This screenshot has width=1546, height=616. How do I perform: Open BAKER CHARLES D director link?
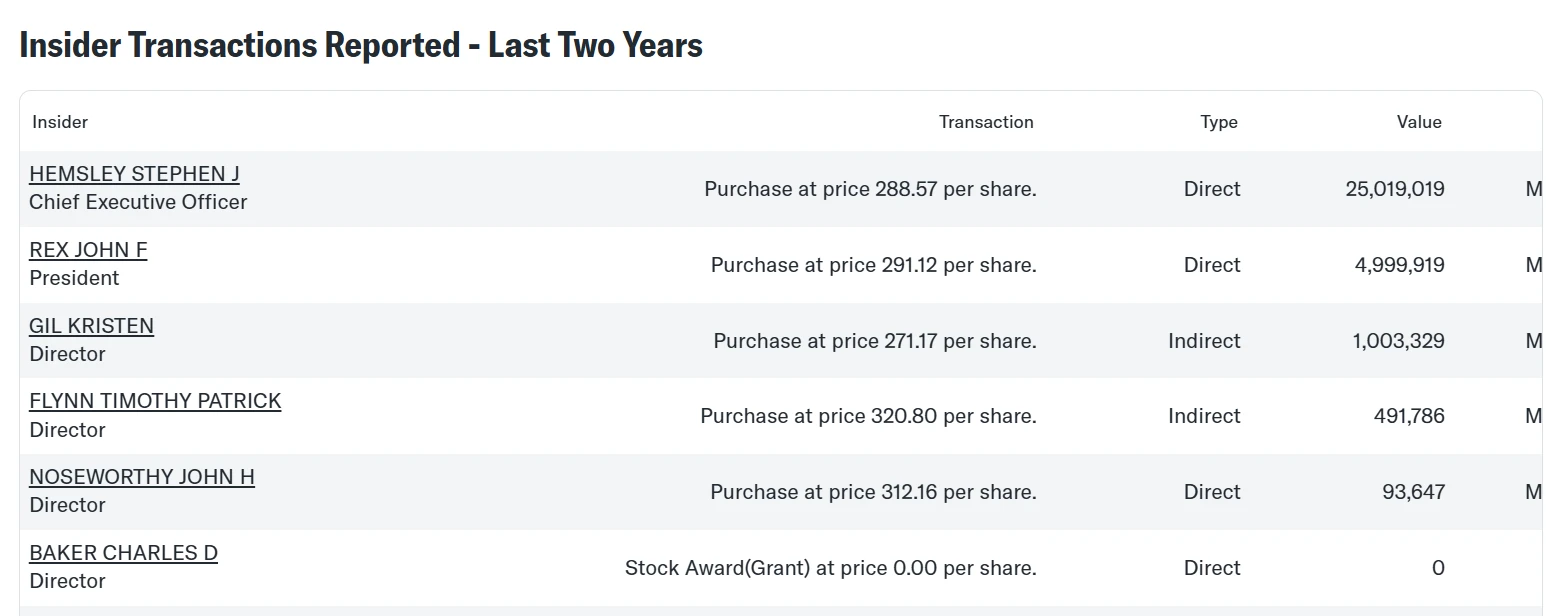[x=123, y=553]
